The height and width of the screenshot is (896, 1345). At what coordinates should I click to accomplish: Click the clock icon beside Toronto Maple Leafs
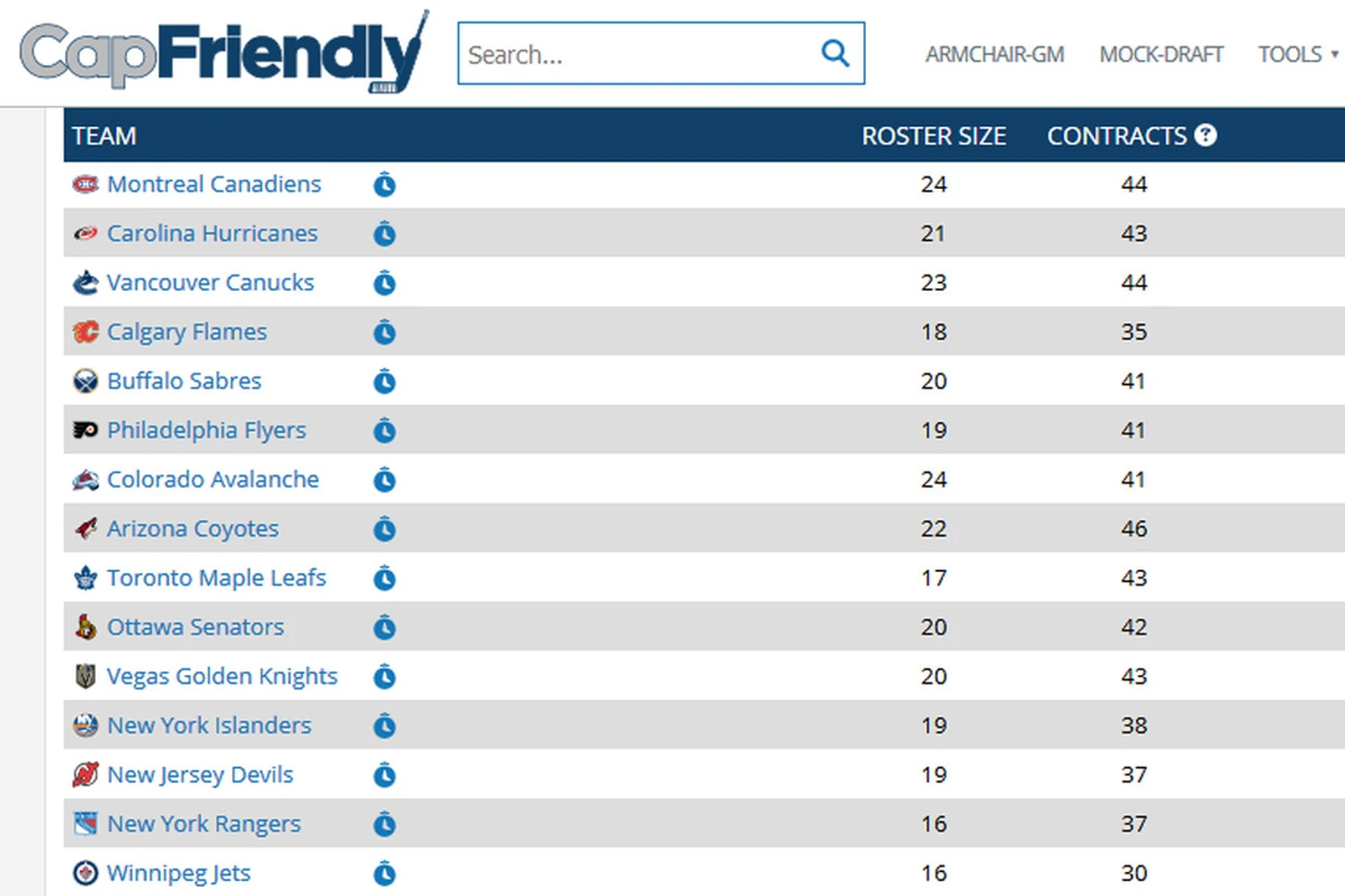pyautogui.click(x=384, y=578)
